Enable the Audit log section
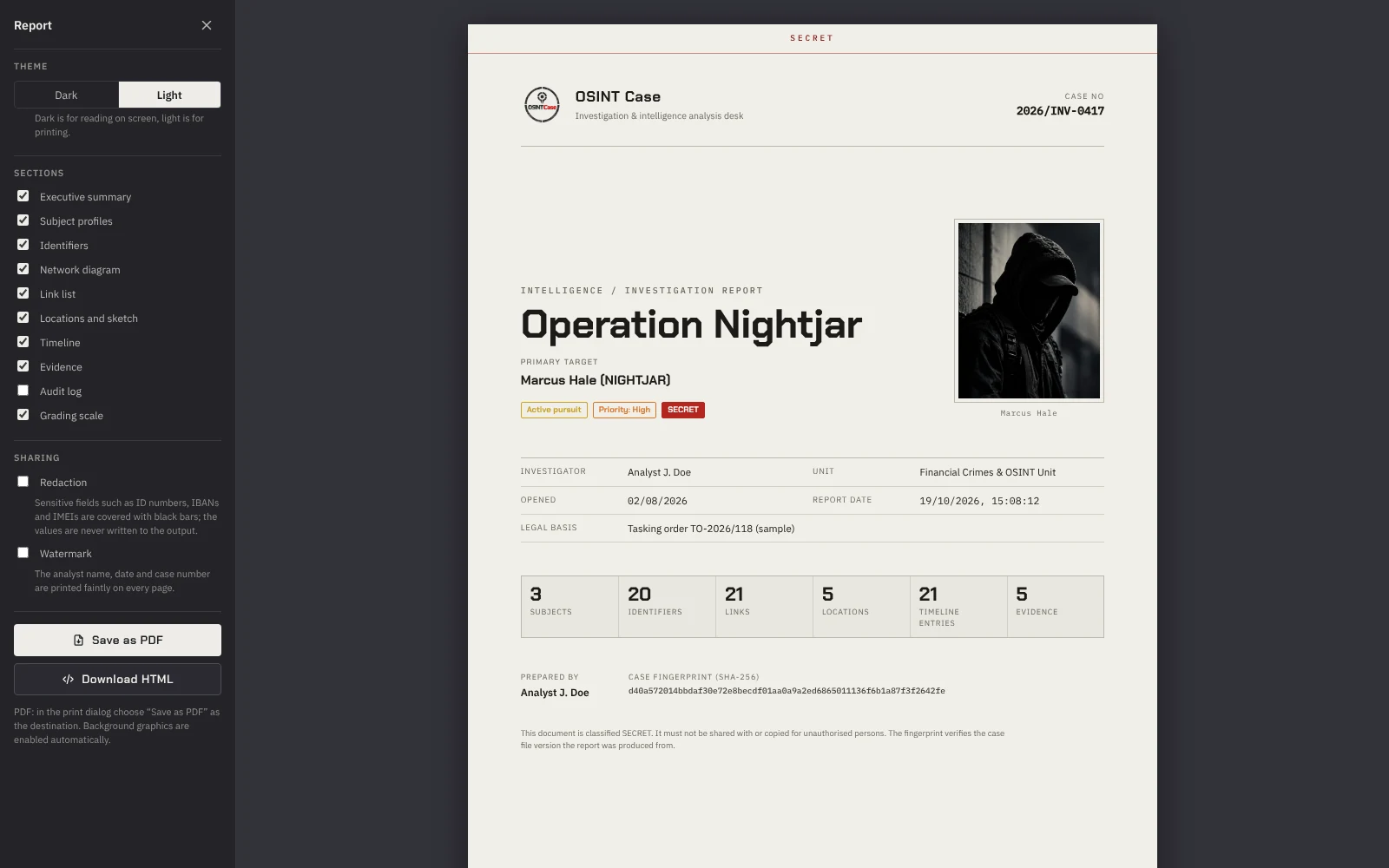 click(x=23, y=391)
